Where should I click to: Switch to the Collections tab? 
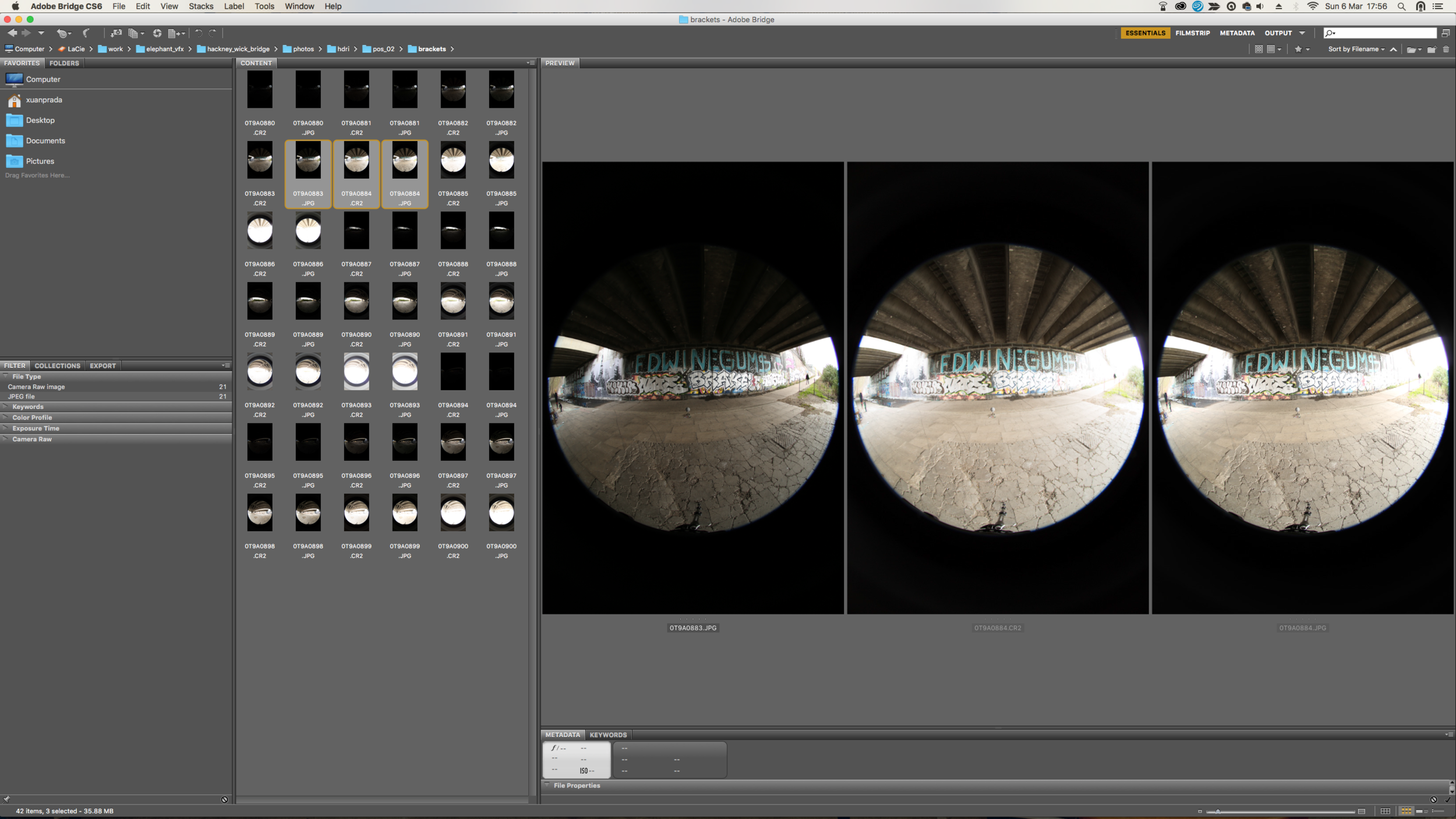pyautogui.click(x=57, y=366)
